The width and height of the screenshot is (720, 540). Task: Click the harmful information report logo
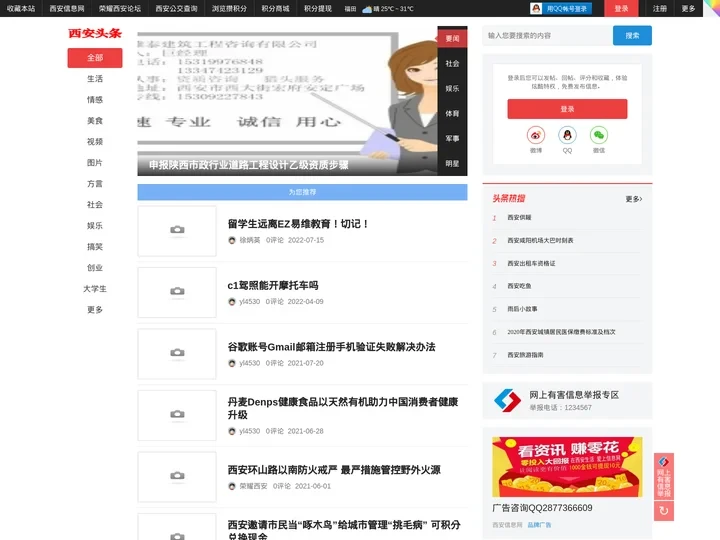[x=507, y=400]
